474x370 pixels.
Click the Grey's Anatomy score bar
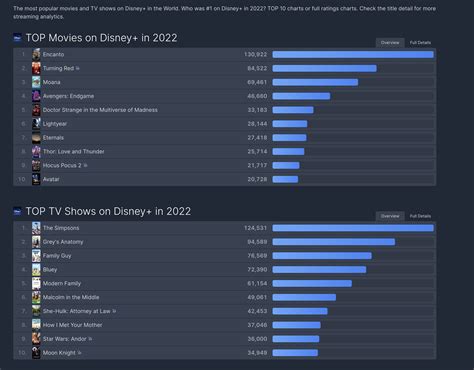[334, 242]
